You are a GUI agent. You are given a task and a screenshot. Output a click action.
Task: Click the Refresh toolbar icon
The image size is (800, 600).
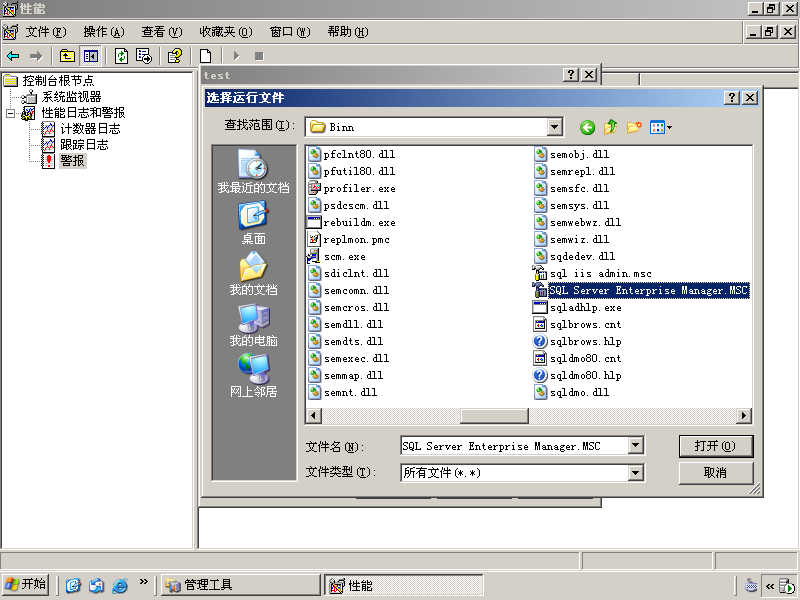click(121, 56)
